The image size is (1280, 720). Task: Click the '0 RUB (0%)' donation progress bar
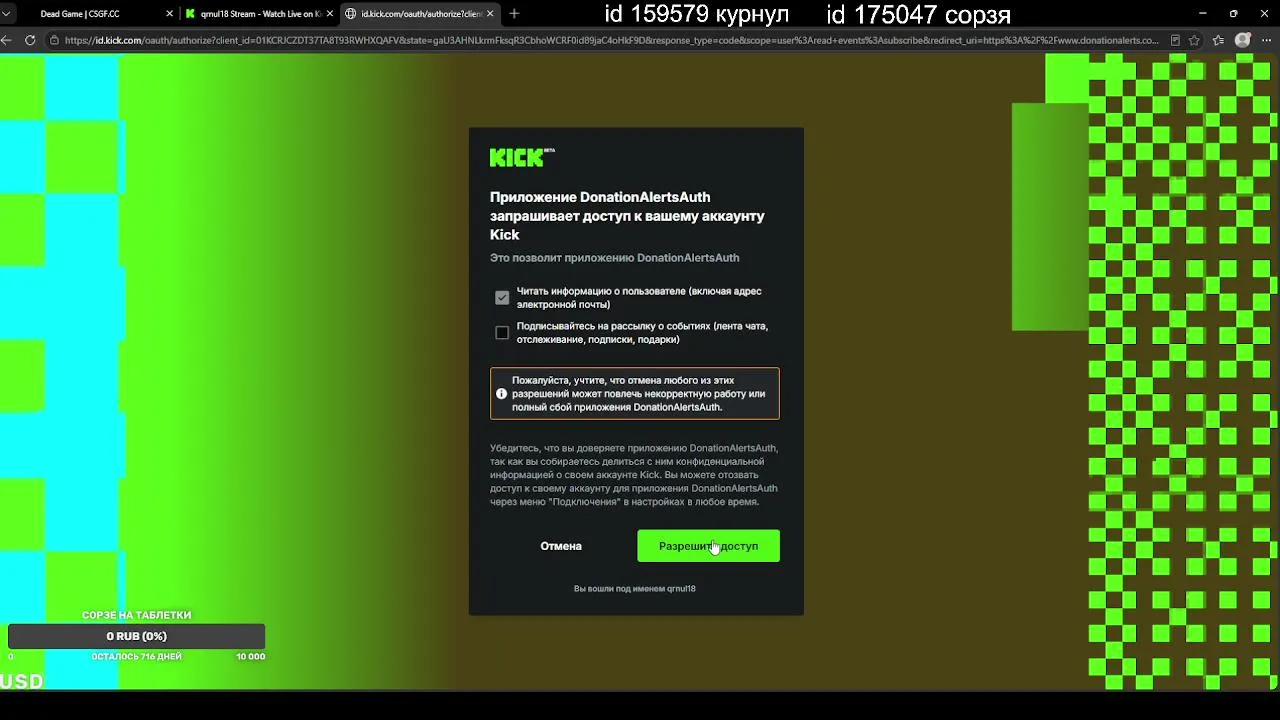coord(137,636)
